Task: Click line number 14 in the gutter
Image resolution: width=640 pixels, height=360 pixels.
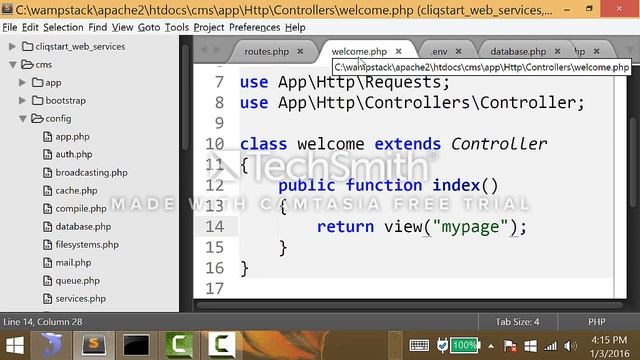Action: 215,227
